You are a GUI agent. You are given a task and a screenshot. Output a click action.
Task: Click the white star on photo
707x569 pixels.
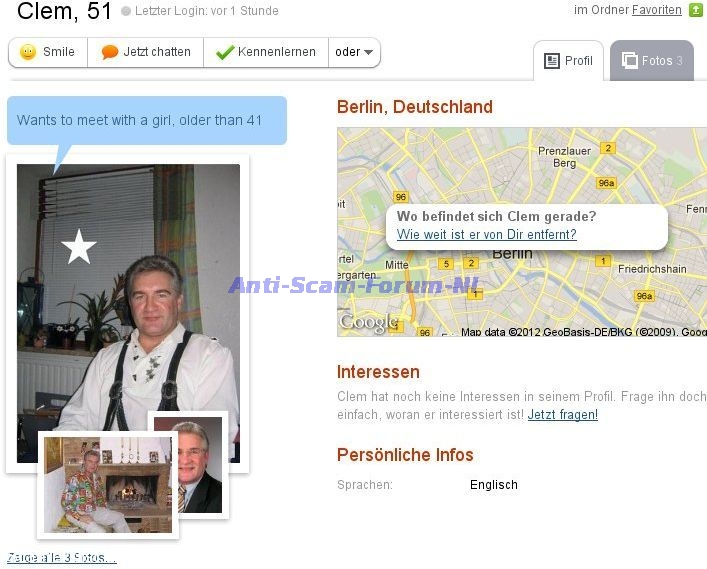pos(79,247)
